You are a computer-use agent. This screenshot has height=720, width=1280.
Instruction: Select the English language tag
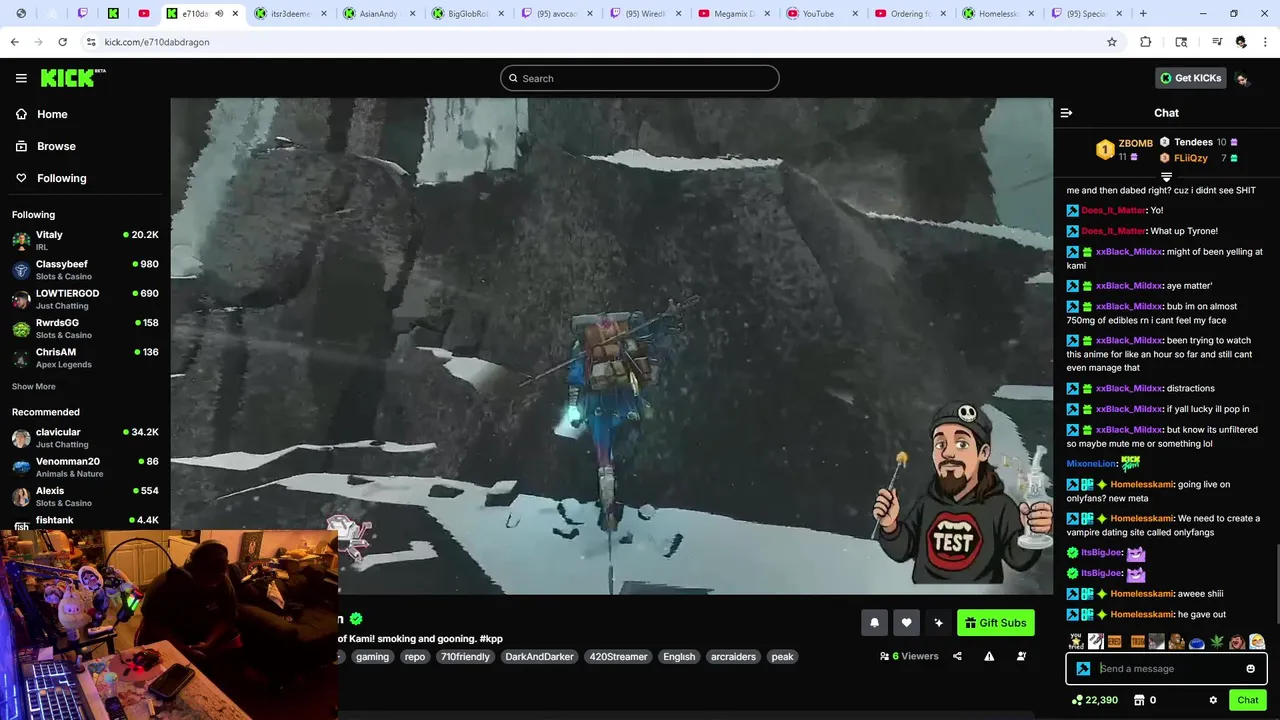pos(679,657)
